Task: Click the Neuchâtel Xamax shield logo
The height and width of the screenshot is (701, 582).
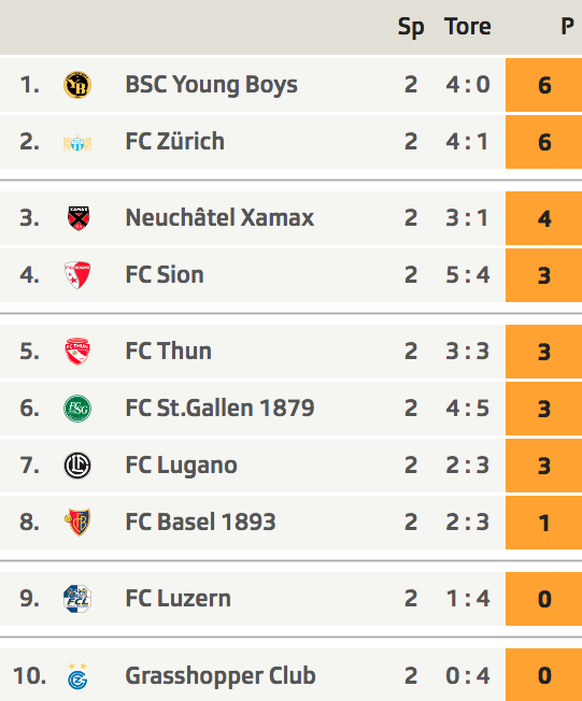Action: [78, 218]
